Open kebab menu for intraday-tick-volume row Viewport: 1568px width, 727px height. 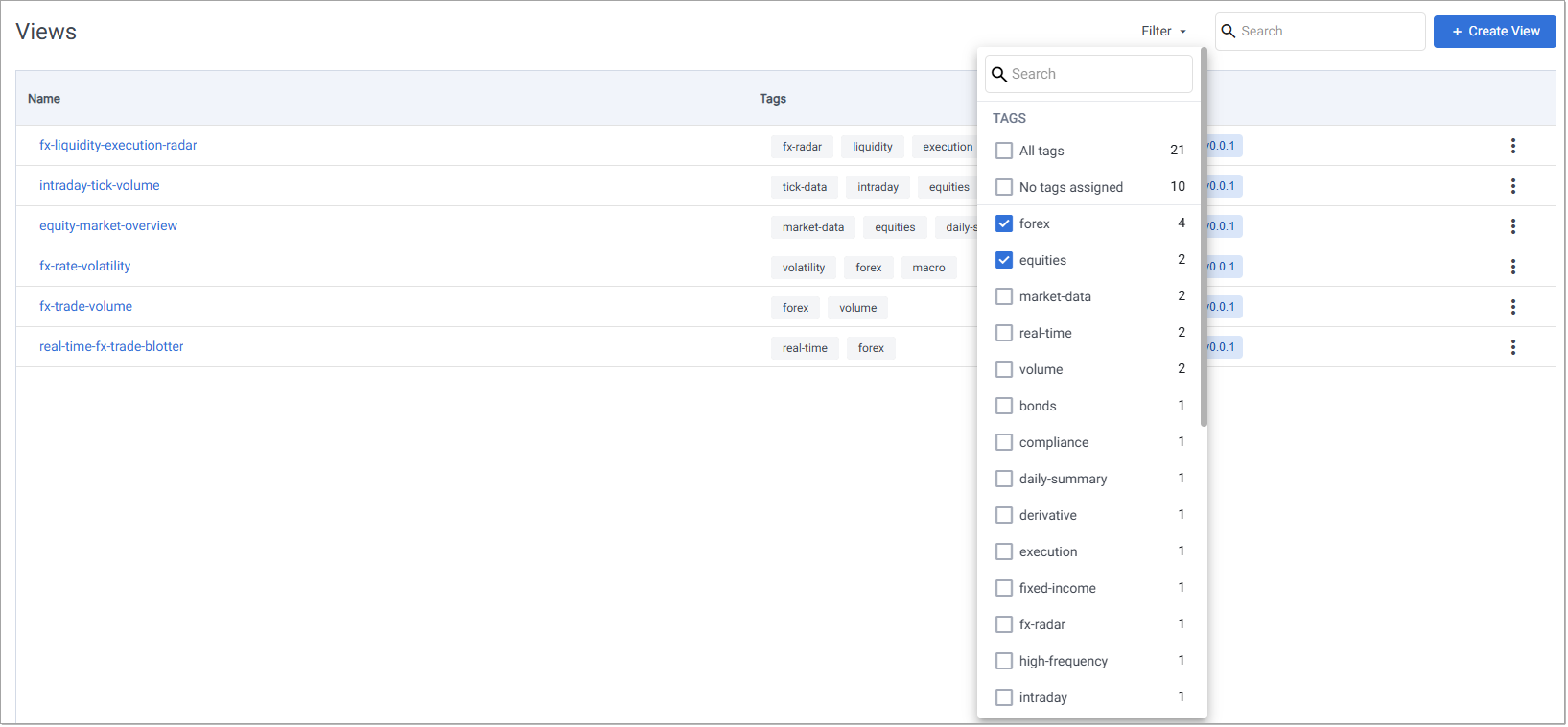click(x=1512, y=186)
